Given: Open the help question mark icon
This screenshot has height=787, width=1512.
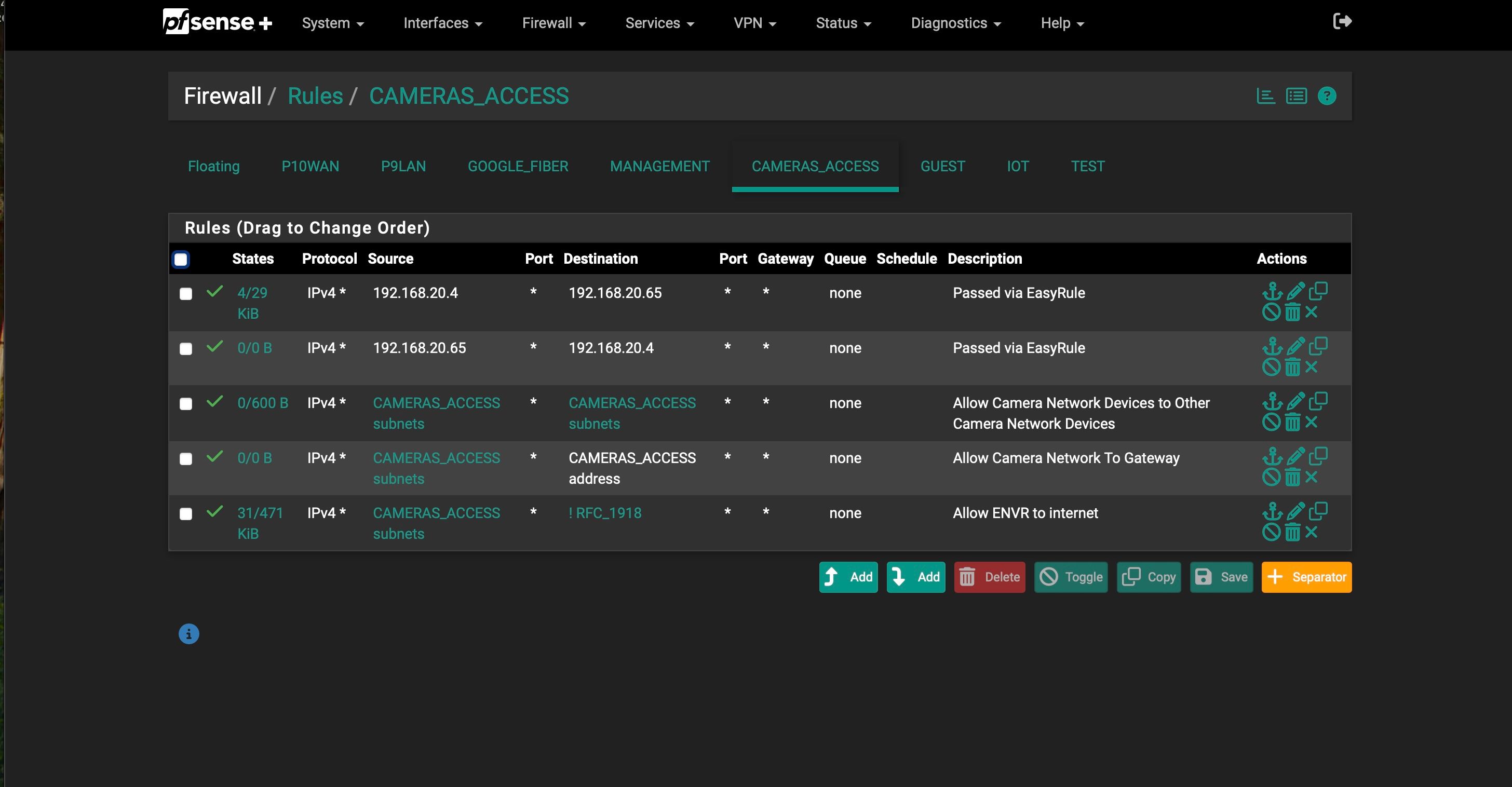Looking at the screenshot, I should coord(1327,96).
